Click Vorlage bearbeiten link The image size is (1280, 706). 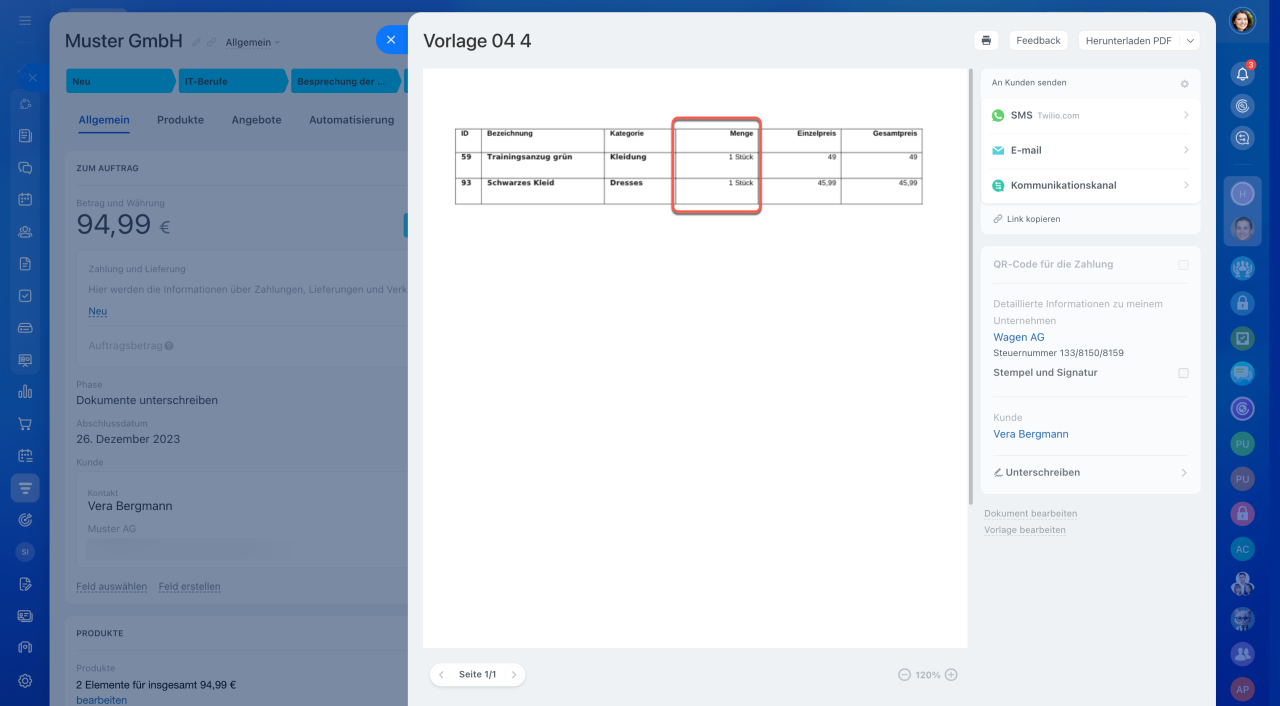[1025, 530]
